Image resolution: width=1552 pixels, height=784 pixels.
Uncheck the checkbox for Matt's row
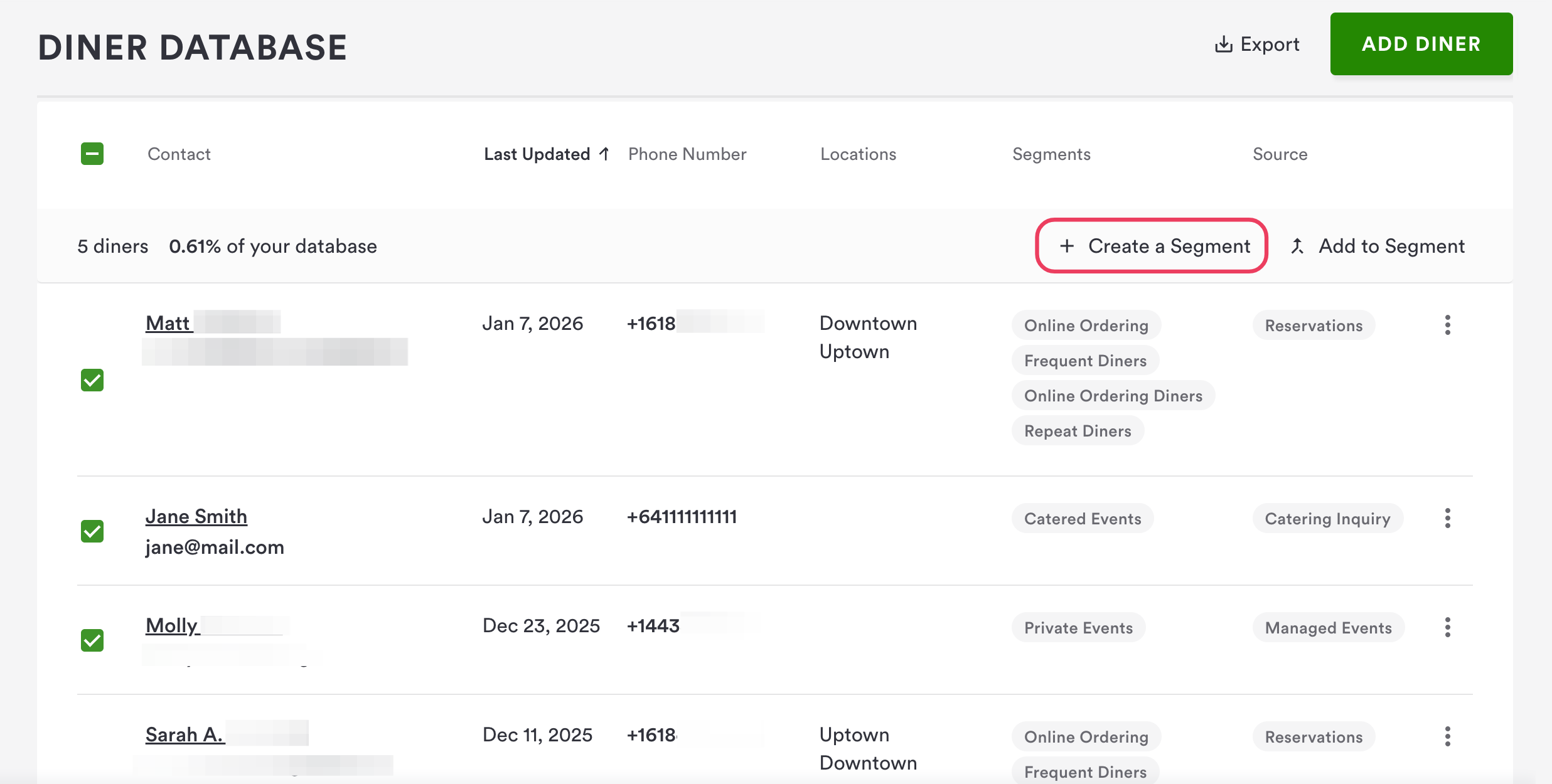pos(92,380)
